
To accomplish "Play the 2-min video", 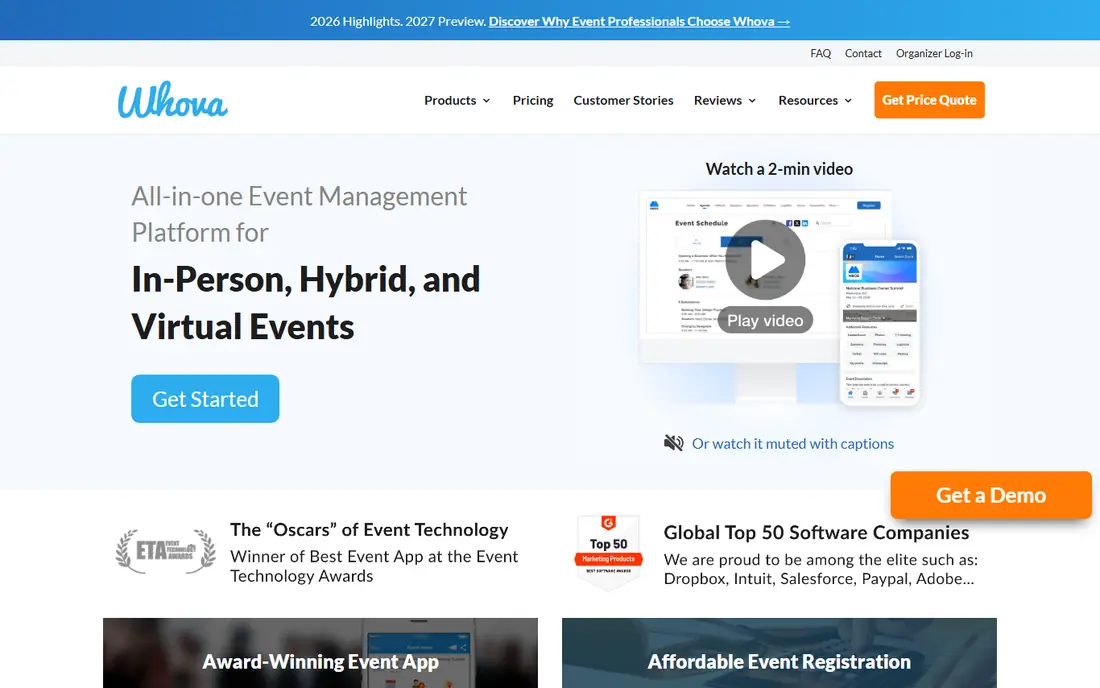I will tap(765, 259).
